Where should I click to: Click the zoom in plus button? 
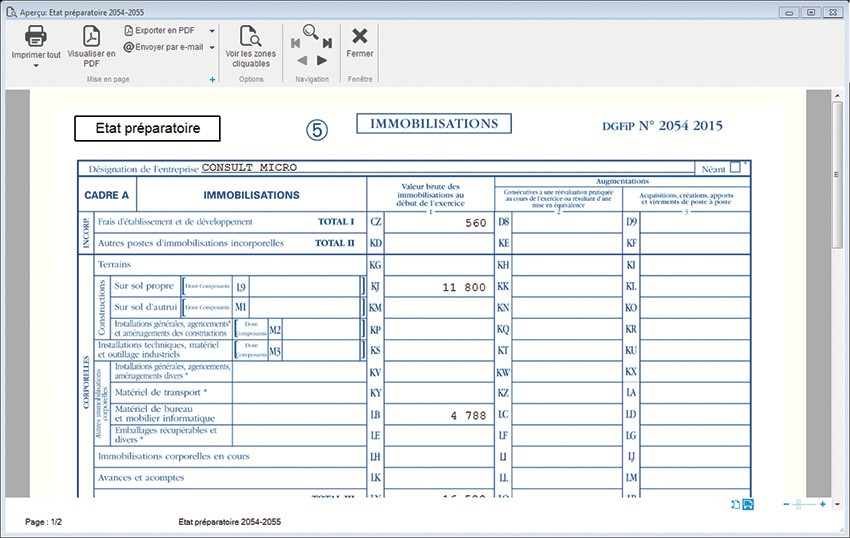click(x=822, y=505)
